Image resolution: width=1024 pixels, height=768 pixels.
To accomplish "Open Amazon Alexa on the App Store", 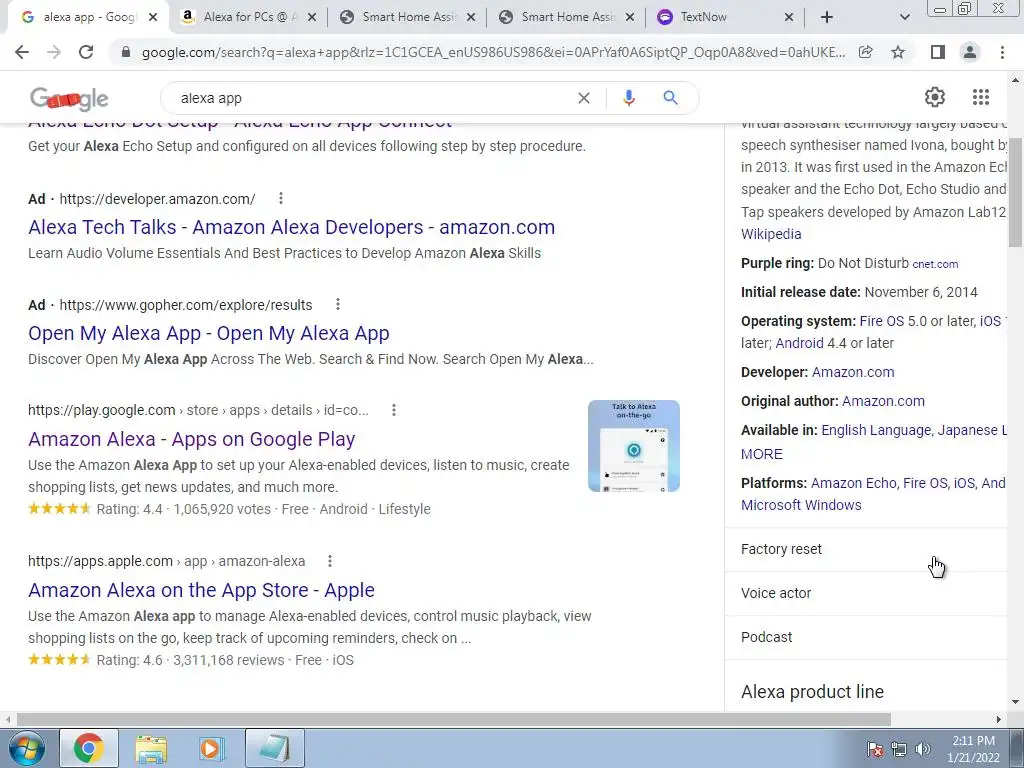I will [x=201, y=590].
